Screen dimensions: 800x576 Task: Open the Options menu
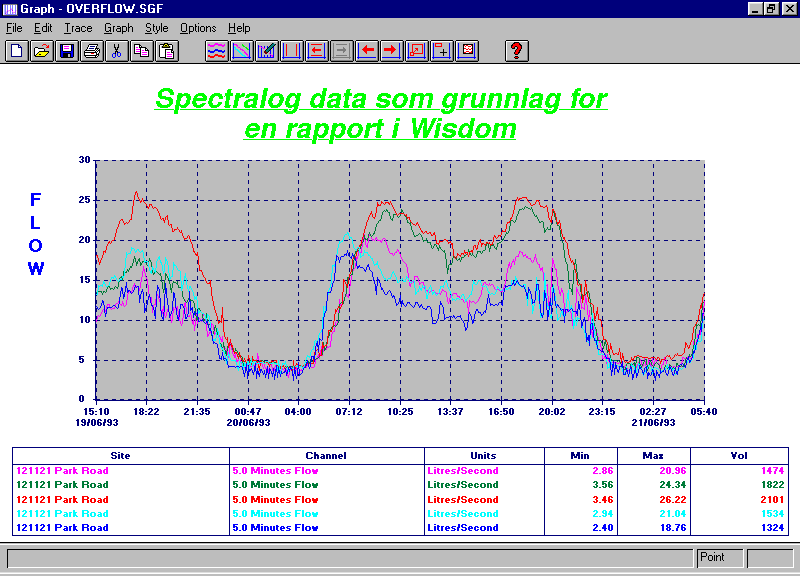198,28
